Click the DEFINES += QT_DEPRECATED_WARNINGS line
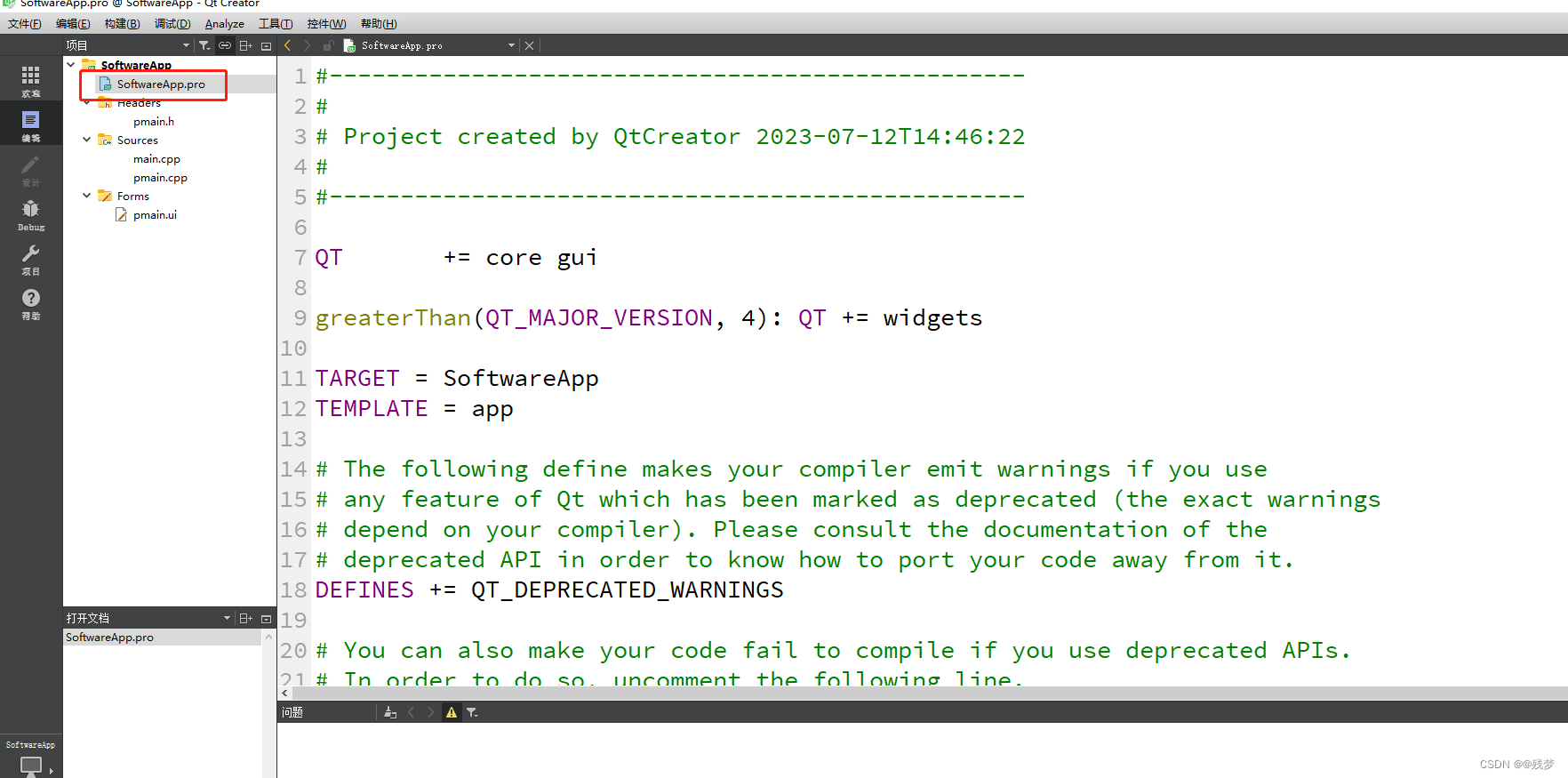The height and width of the screenshot is (778, 1568). pyautogui.click(x=549, y=590)
